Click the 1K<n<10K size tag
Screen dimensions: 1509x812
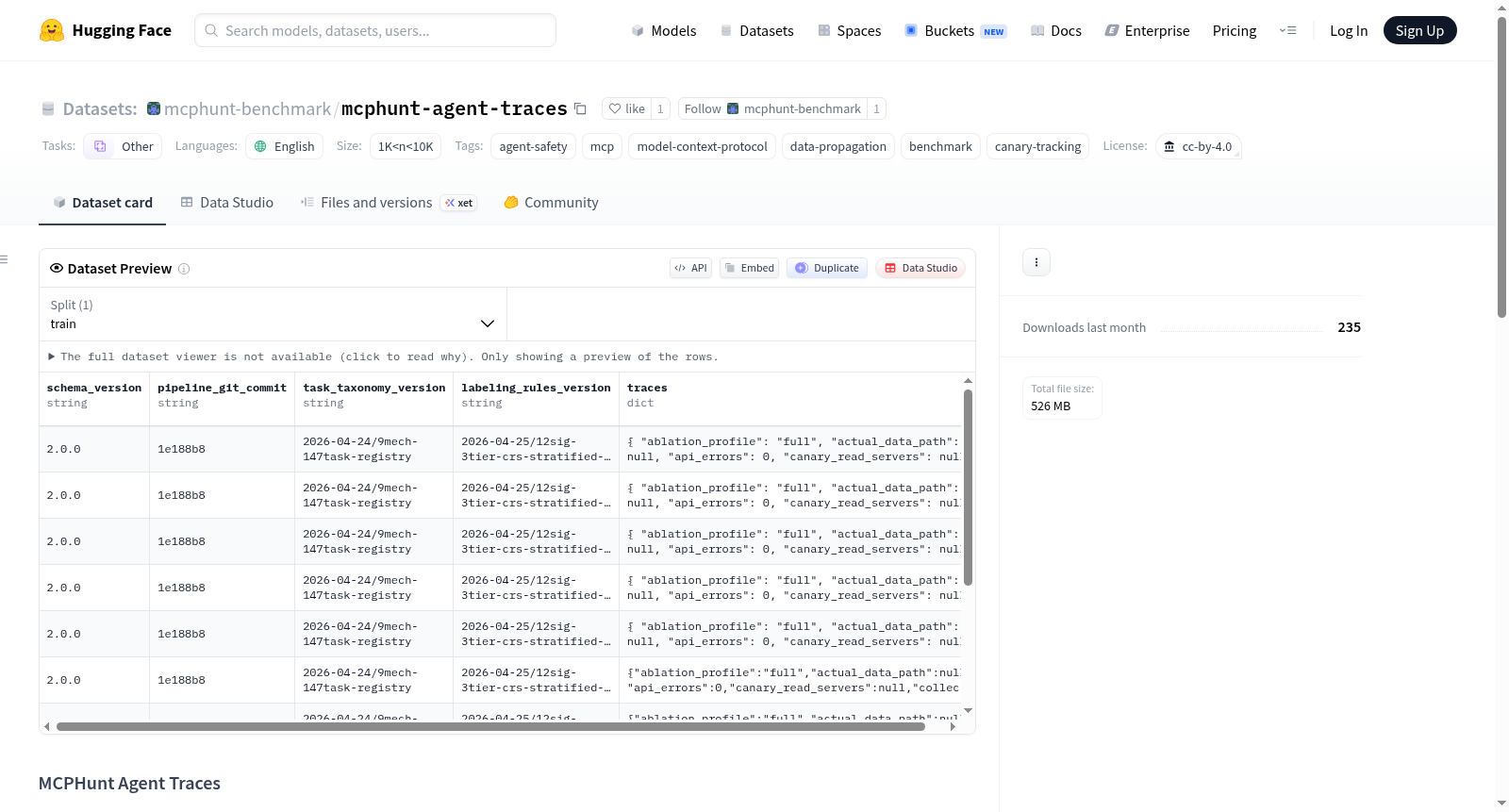tap(406, 146)
